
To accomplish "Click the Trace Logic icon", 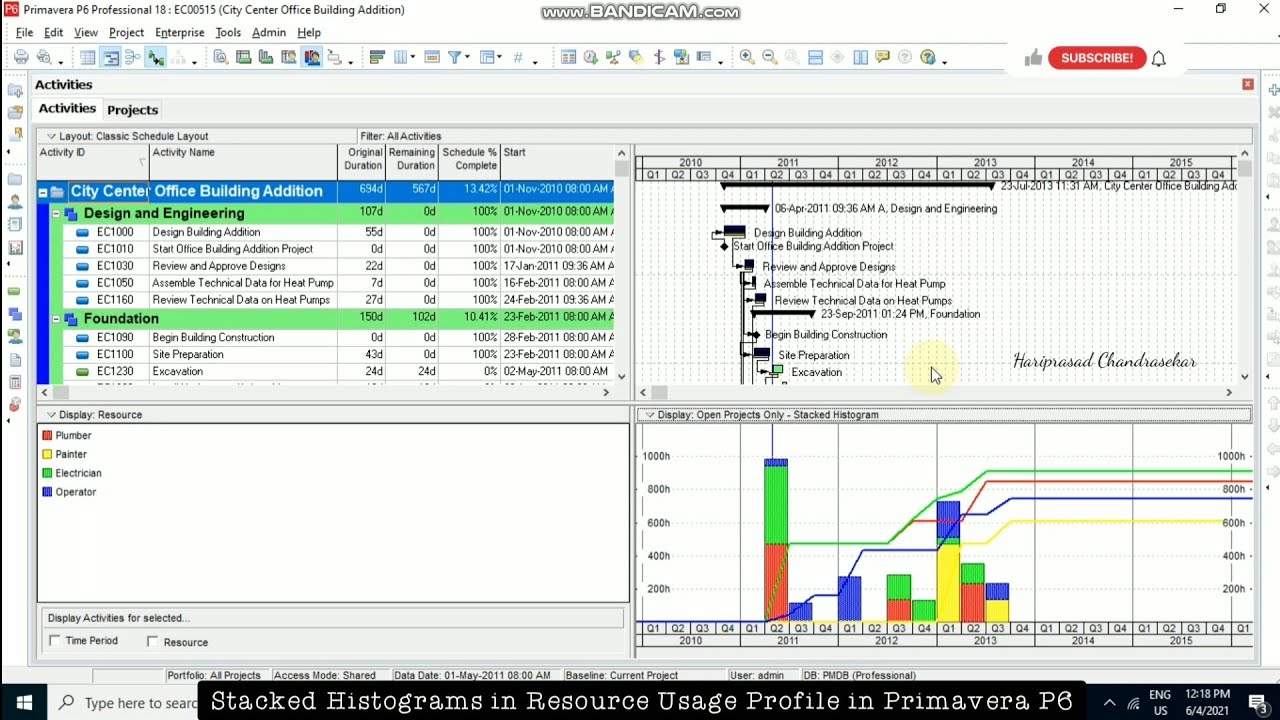I will (334, 57).
